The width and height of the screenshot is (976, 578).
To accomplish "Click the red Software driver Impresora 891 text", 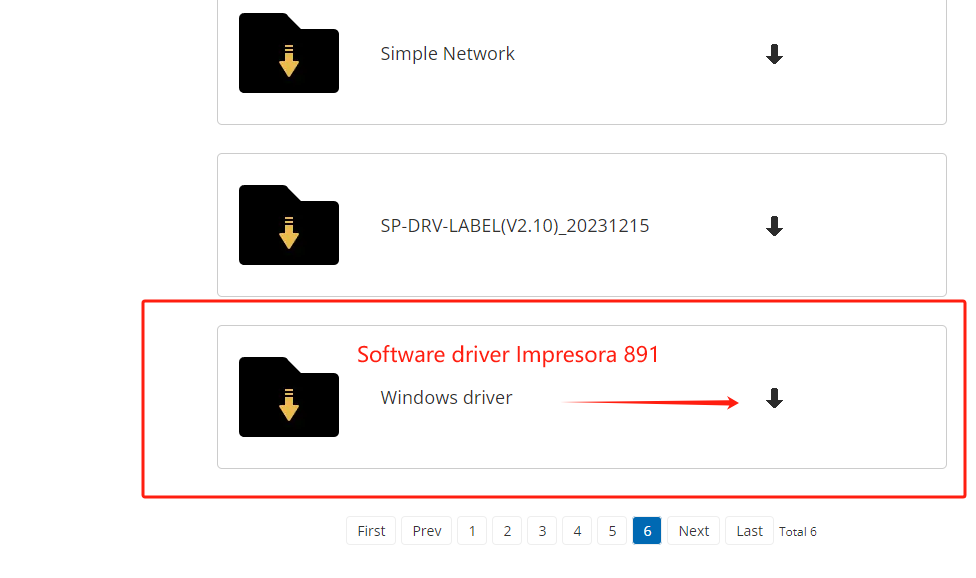I will point(508,354).
